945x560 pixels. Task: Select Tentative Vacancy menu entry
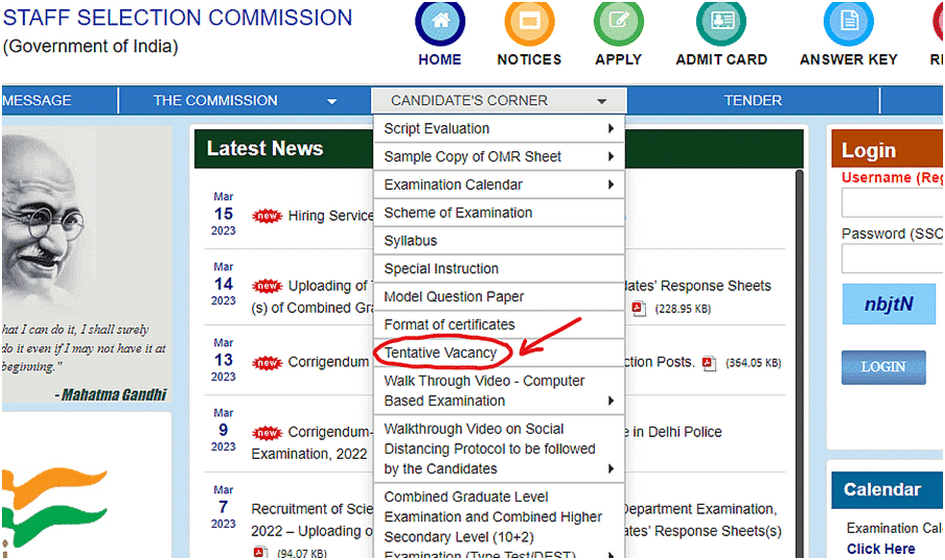click(x=499, y=353)
